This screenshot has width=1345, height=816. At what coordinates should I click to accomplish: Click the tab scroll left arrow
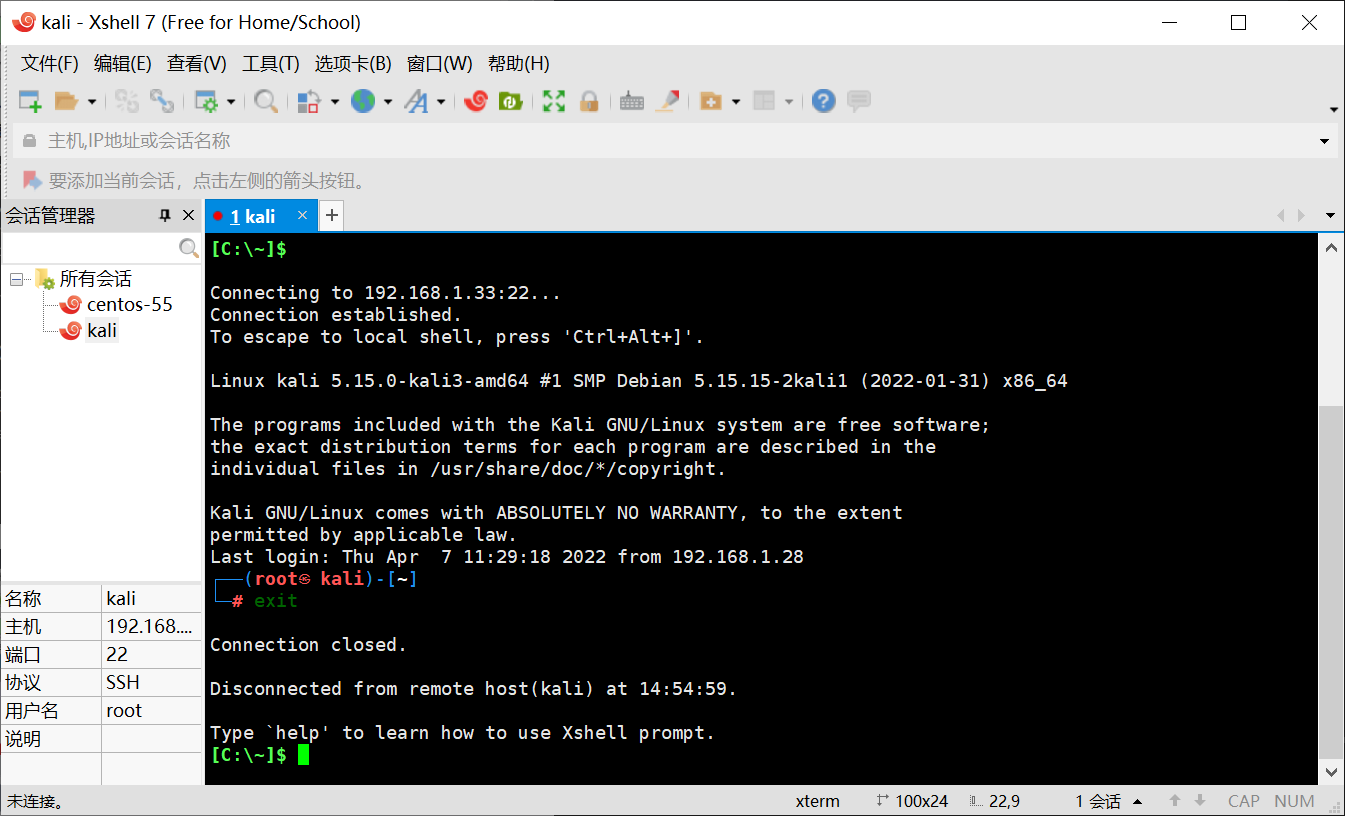[x=1282, y=215]
